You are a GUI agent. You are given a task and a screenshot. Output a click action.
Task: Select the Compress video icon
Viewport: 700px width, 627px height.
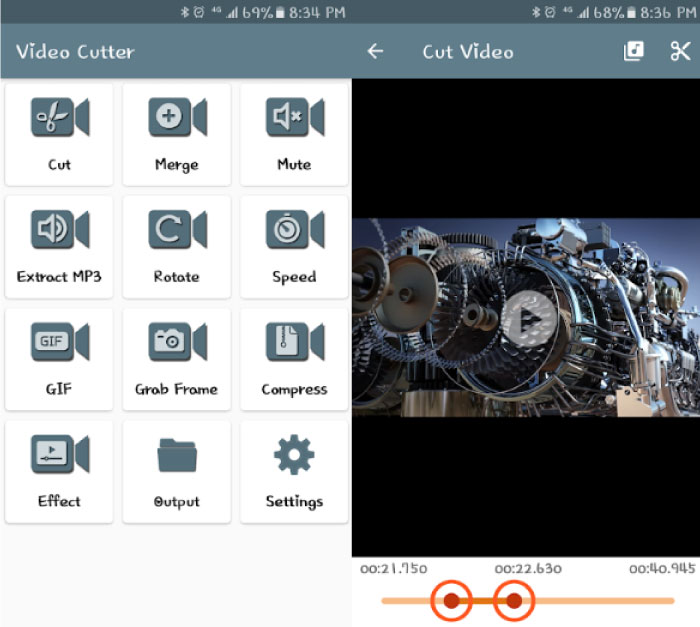click(295, 341)
